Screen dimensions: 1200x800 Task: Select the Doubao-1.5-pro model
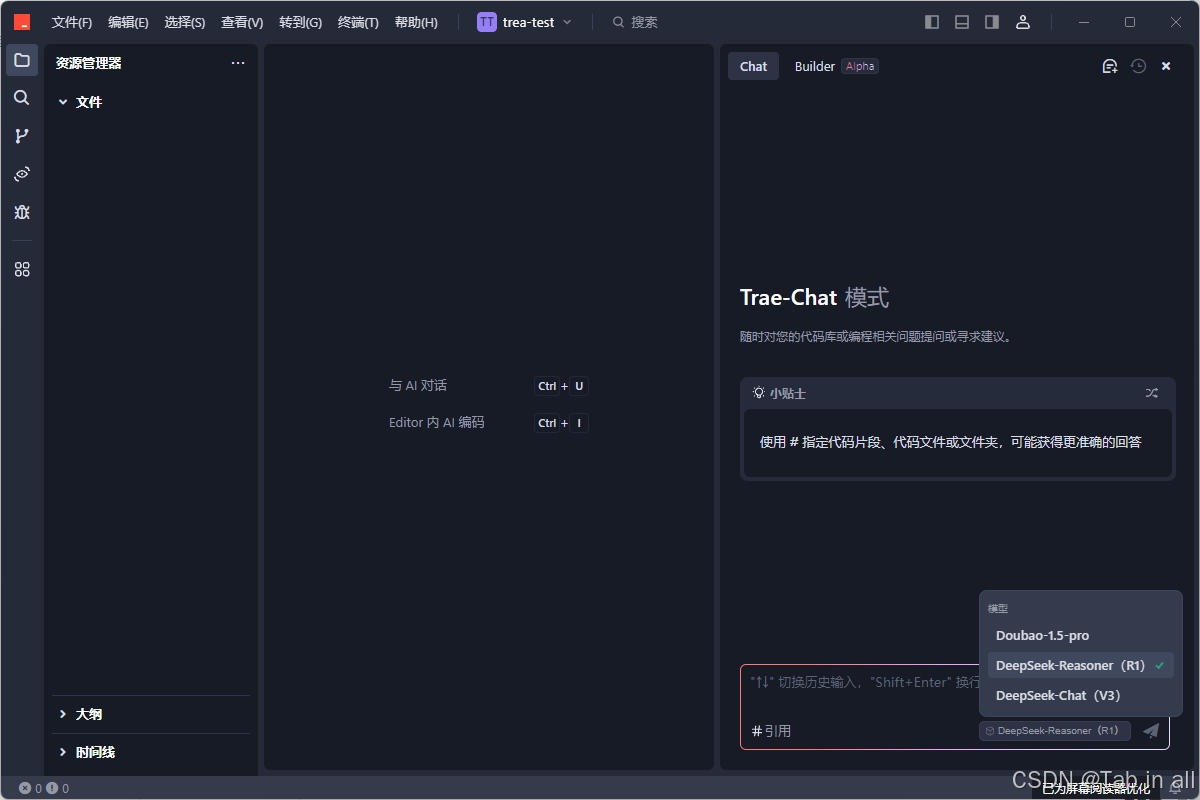pos(1040,635)
